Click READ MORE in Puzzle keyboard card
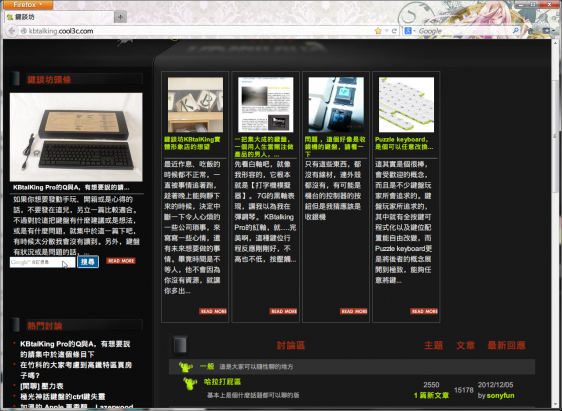 coord(424,311)
